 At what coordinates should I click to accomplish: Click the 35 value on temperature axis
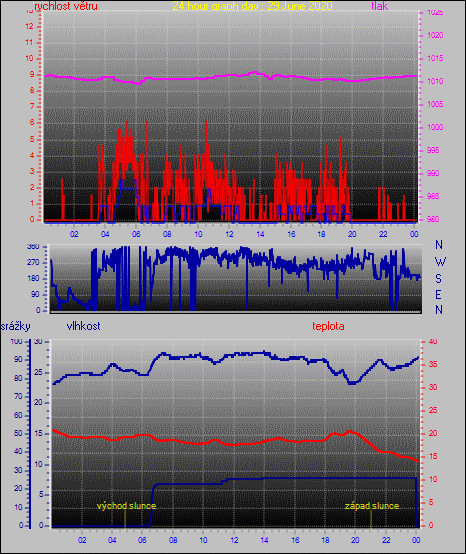[433, 364]
